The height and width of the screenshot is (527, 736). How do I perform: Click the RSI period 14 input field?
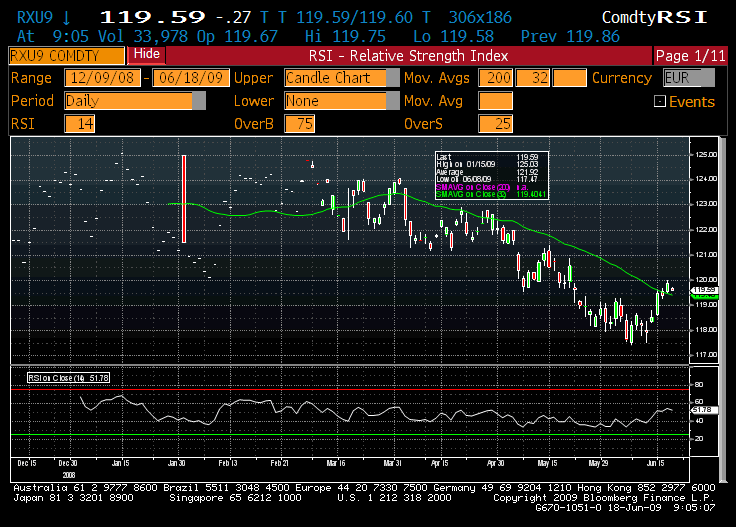(79, 124)
